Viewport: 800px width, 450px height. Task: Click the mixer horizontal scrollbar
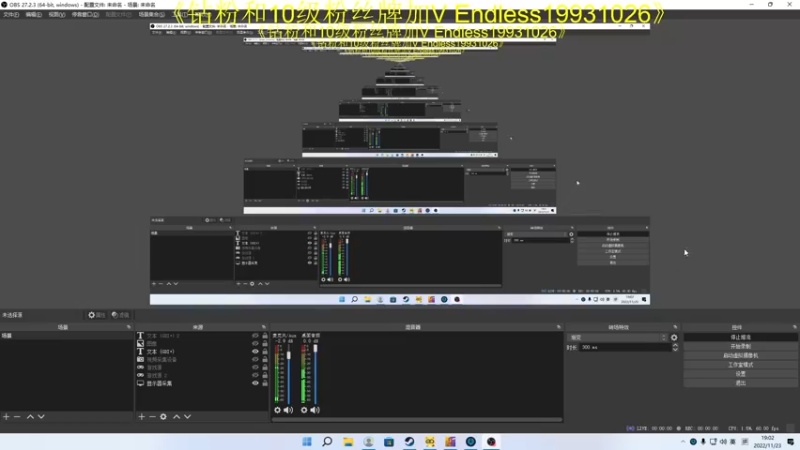pyautogui.click(x=417, y=419)
